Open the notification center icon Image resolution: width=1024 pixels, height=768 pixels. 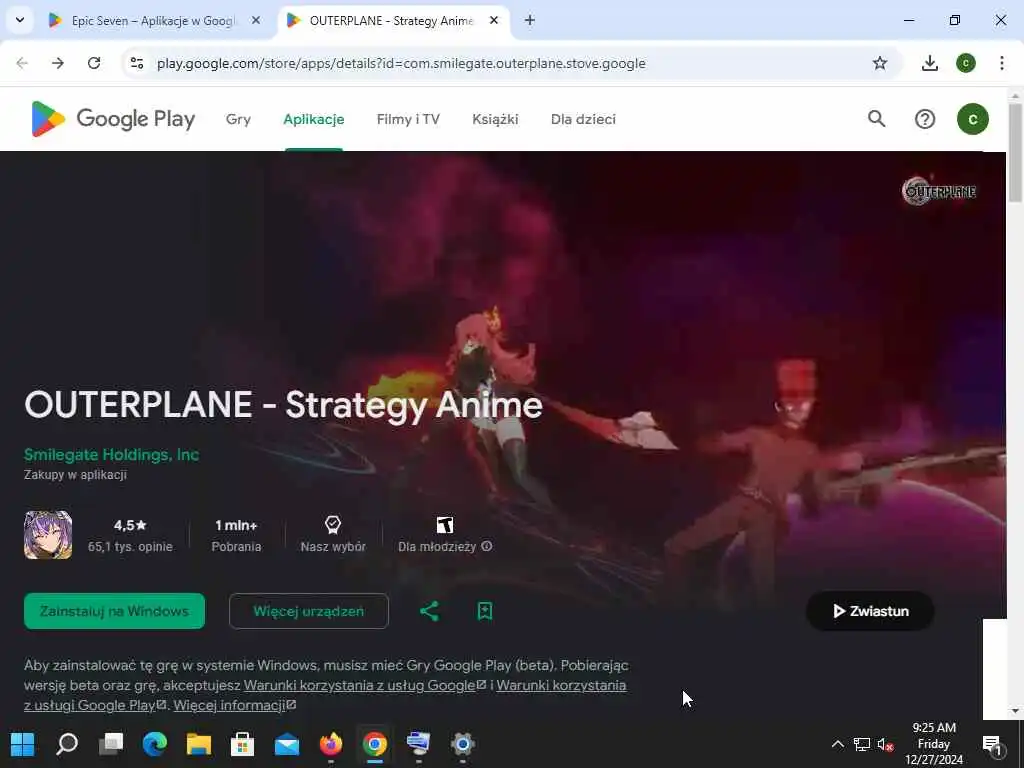(x=993, y=744)
